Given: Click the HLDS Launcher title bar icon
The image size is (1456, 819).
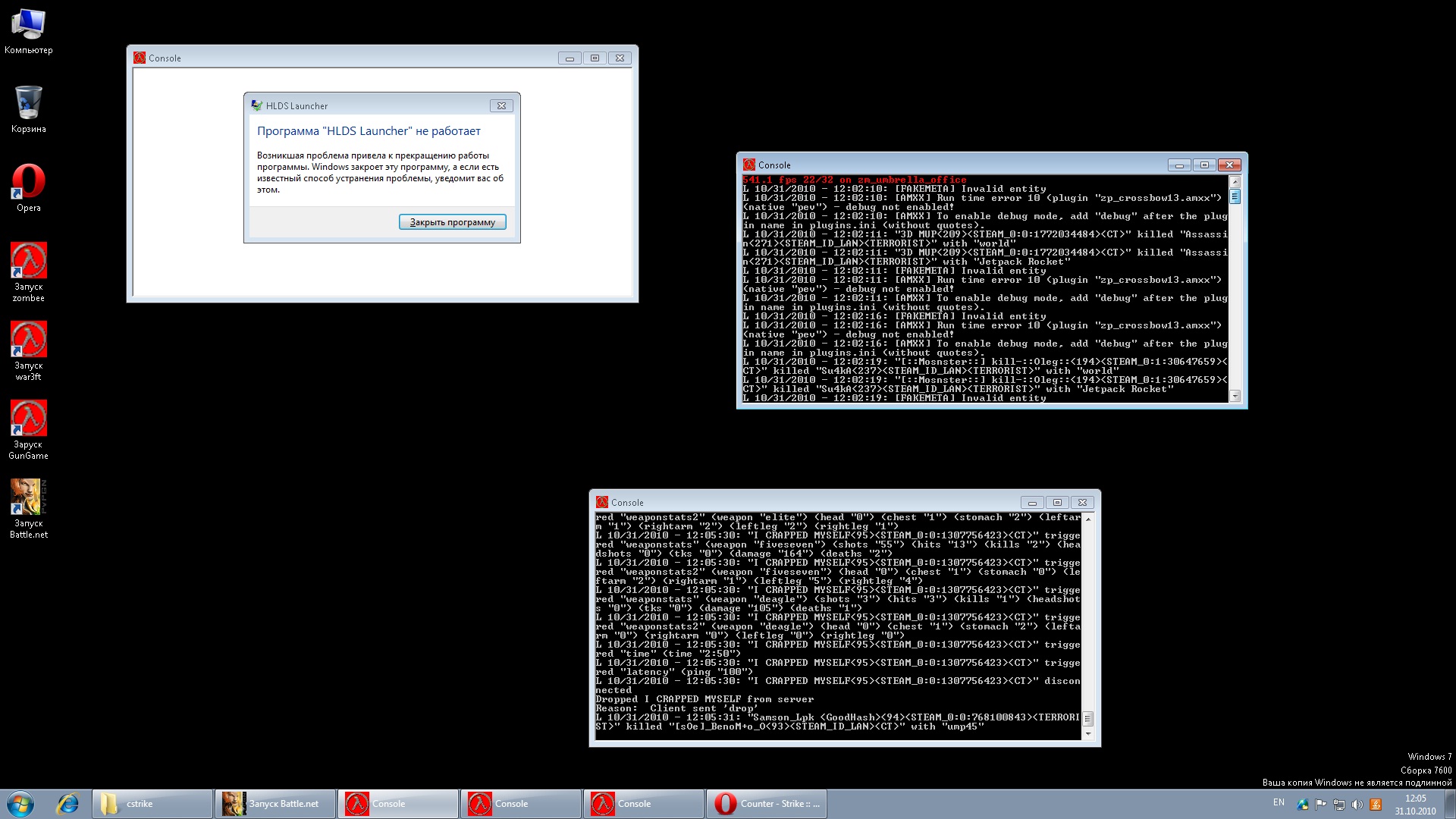Looking at the screenshot, I should (257, 106).
